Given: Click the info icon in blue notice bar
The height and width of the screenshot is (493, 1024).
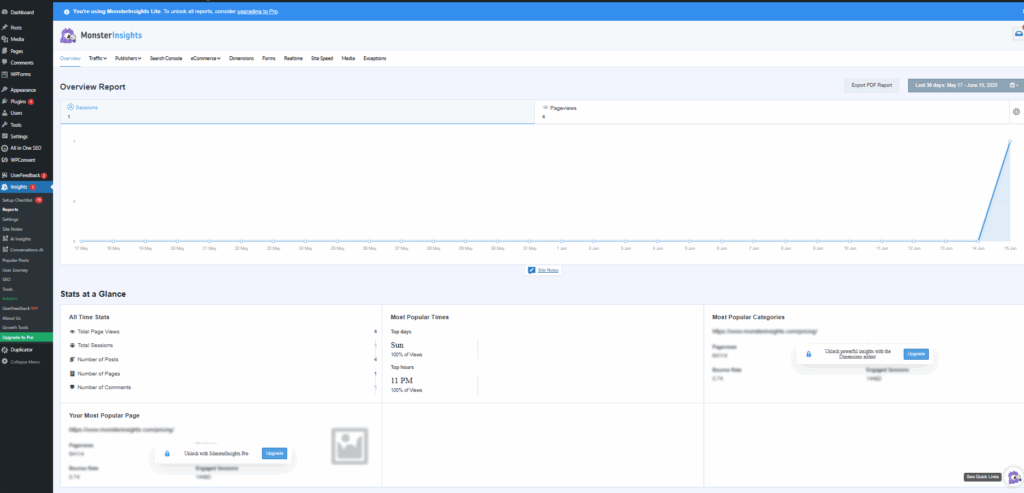Looking at the screenshot, I should [x=67, y=12].
